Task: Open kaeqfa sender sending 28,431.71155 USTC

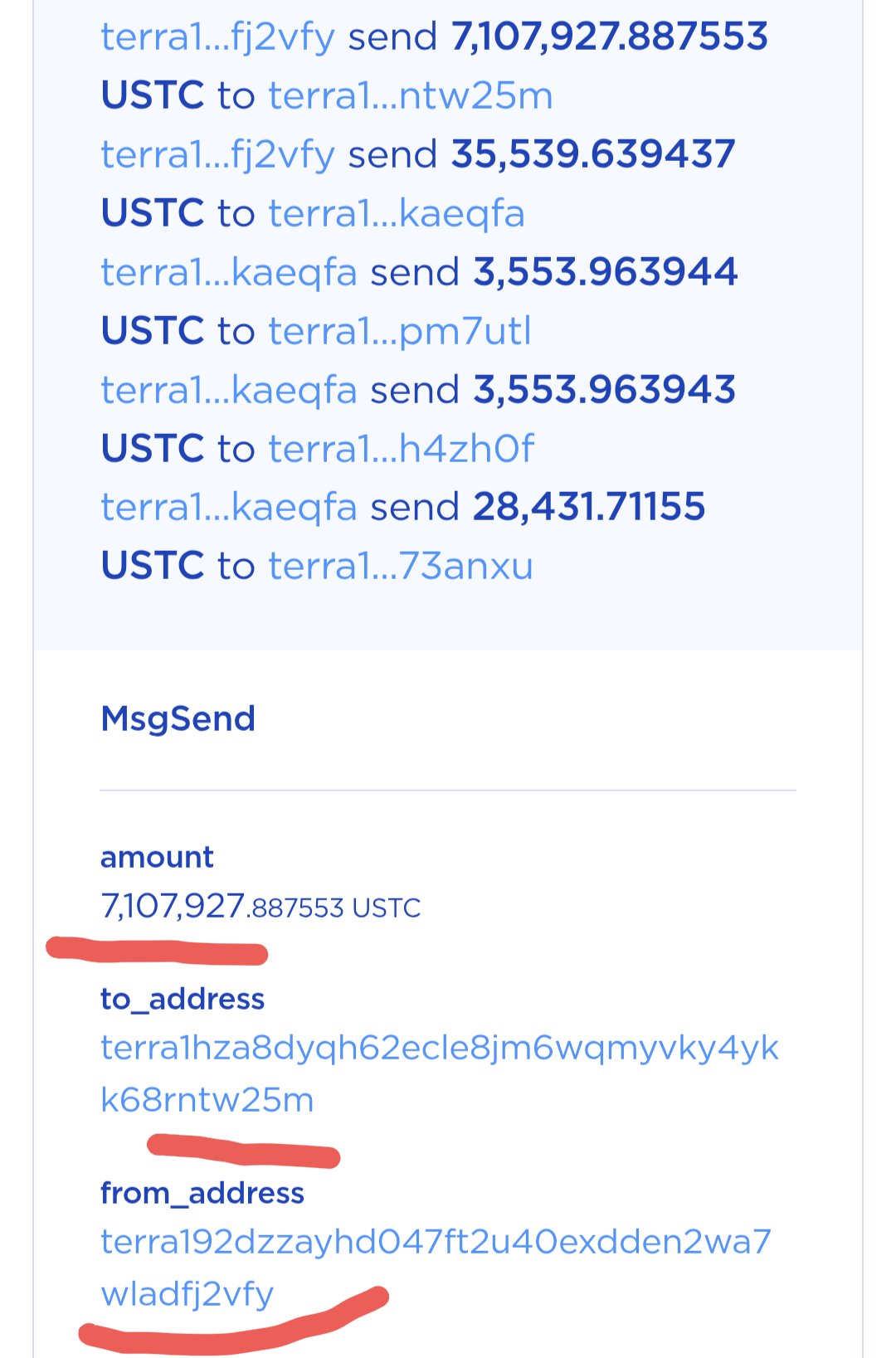Action: point(229,508)
